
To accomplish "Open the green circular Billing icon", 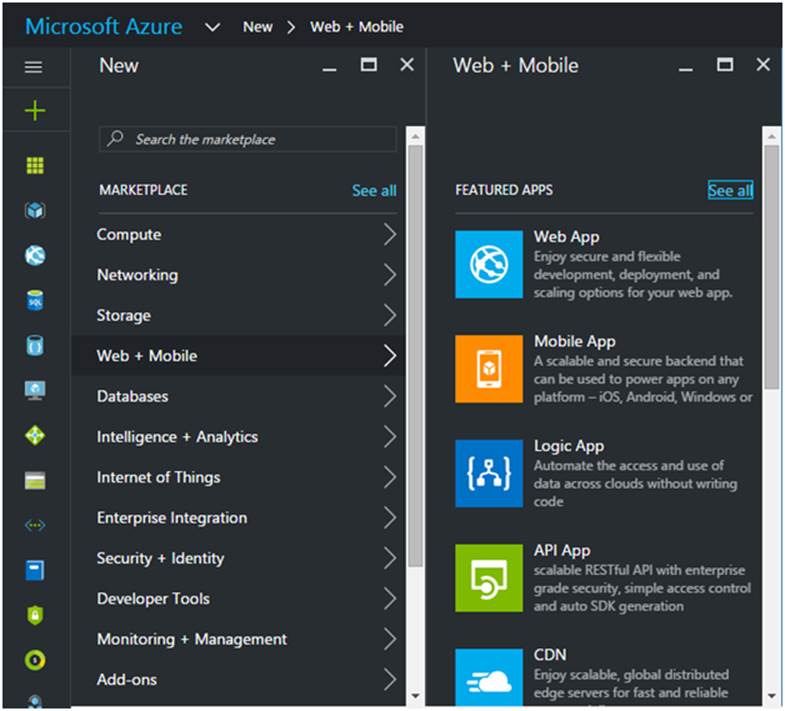I will tap(35, 660).
